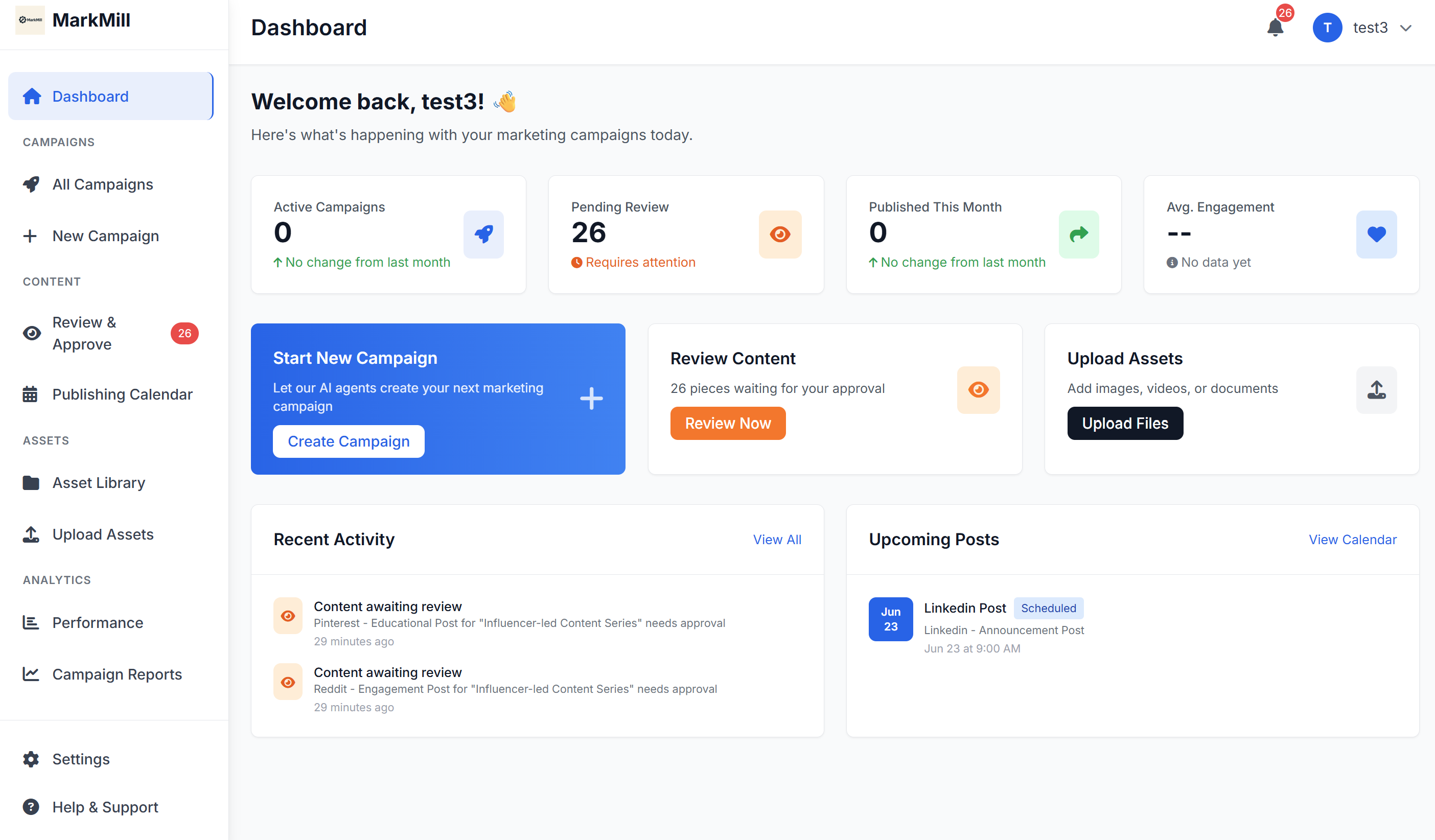
Task: Select the upload icon in Upload Assets card
Action: (1377, 390)
